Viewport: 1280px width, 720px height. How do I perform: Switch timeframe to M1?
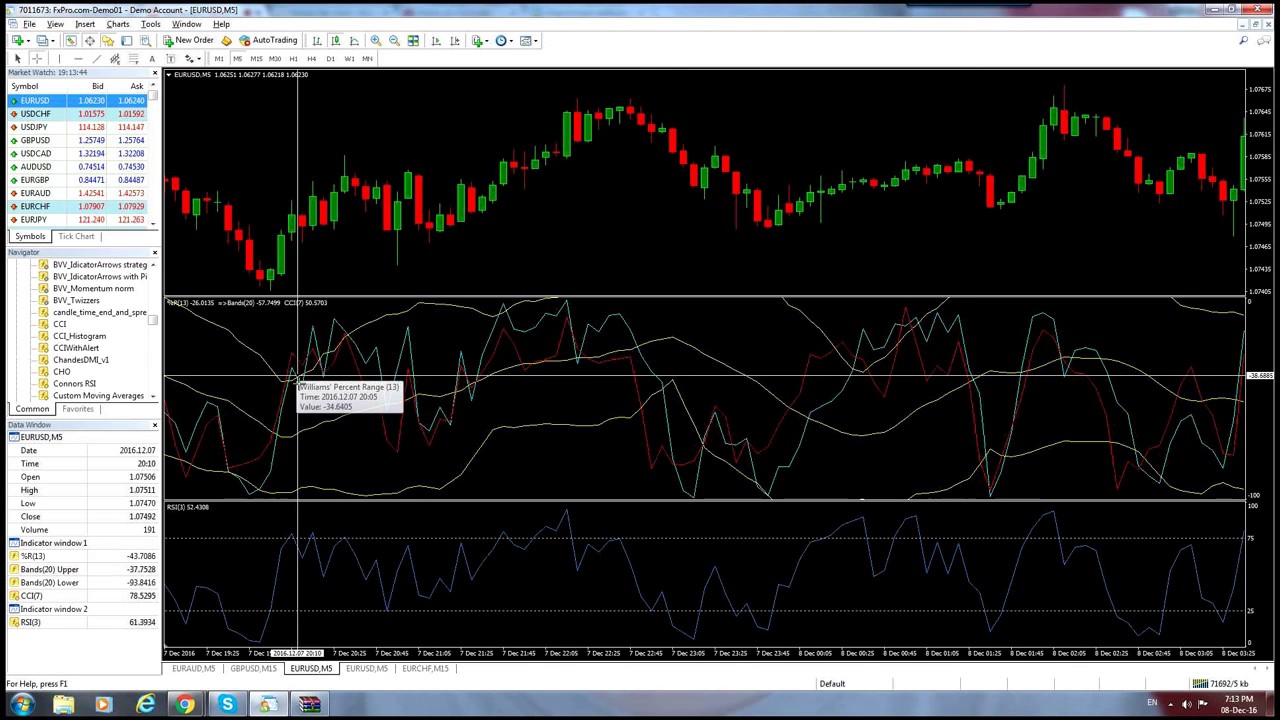click(x=219, y=59)
